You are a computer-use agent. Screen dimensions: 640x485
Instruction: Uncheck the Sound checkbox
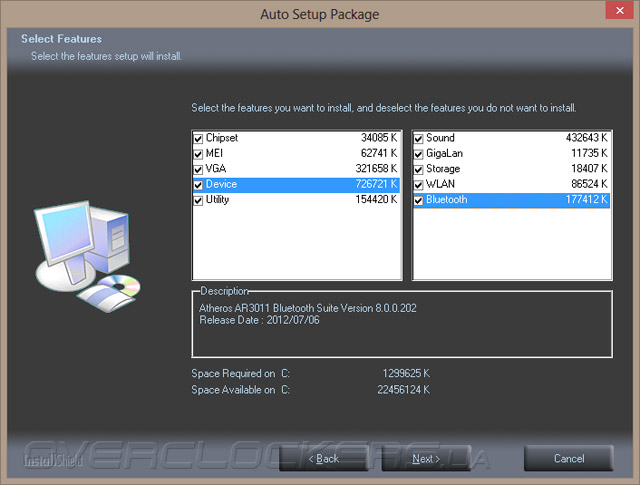418,139
